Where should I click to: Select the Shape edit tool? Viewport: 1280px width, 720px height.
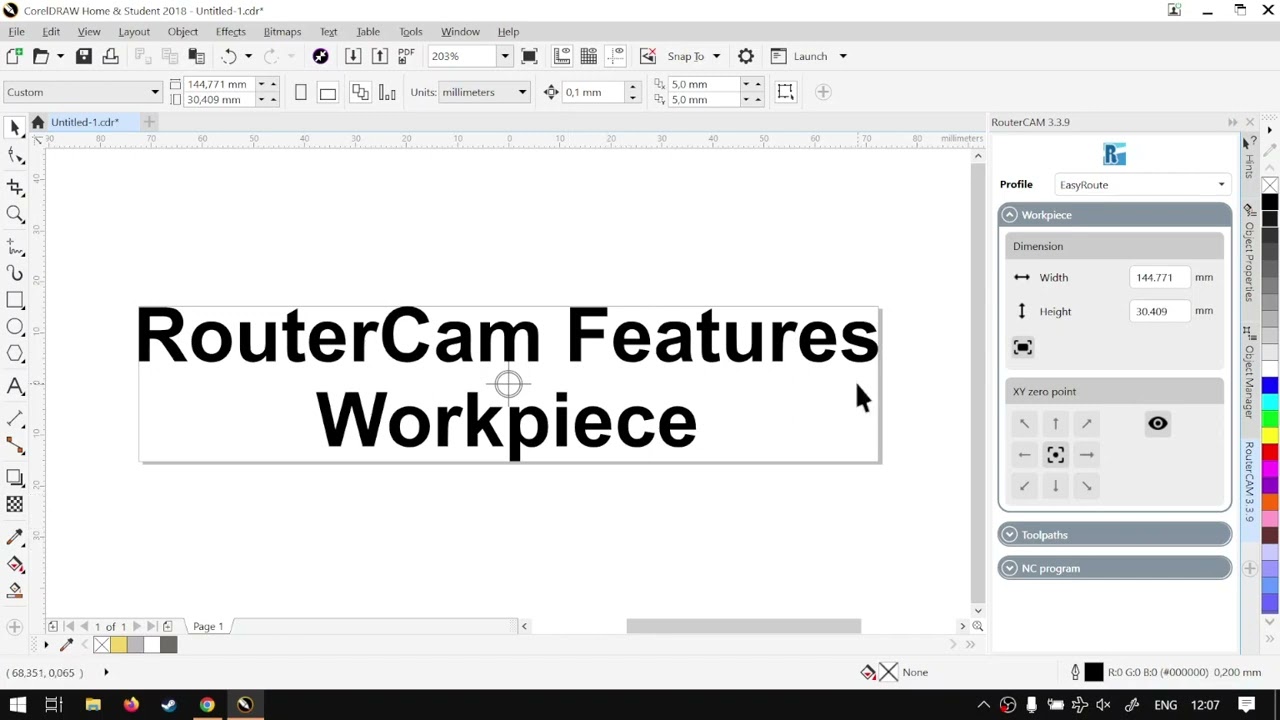point(15,156)
